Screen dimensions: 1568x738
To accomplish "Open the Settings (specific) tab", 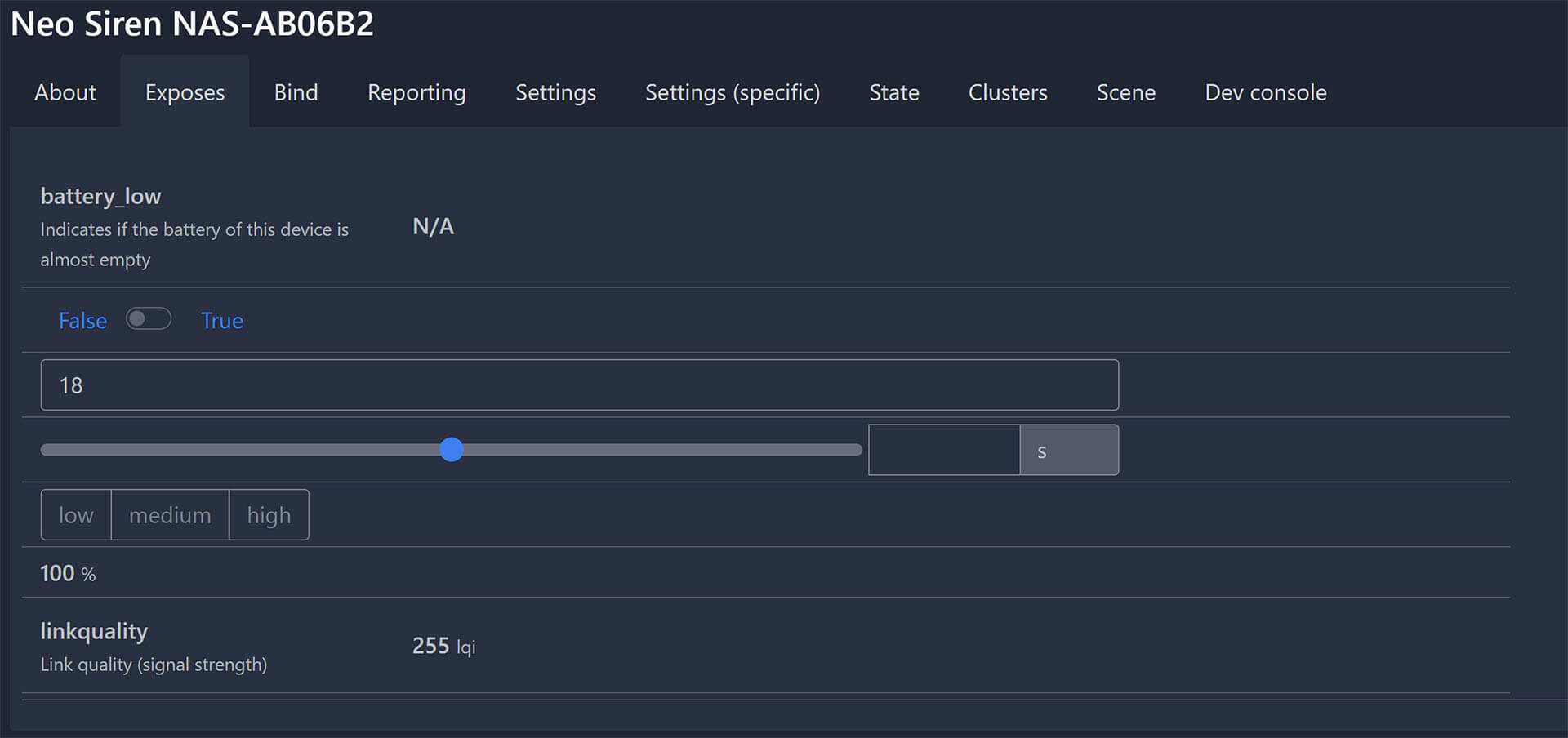I will (733, 92).
